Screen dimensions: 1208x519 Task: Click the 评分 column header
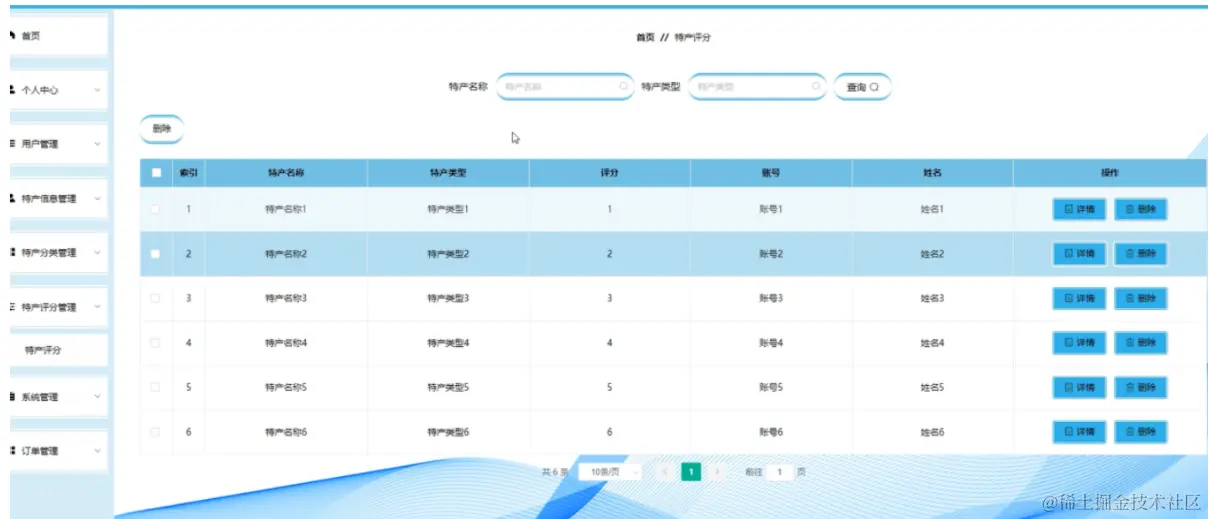609,173
